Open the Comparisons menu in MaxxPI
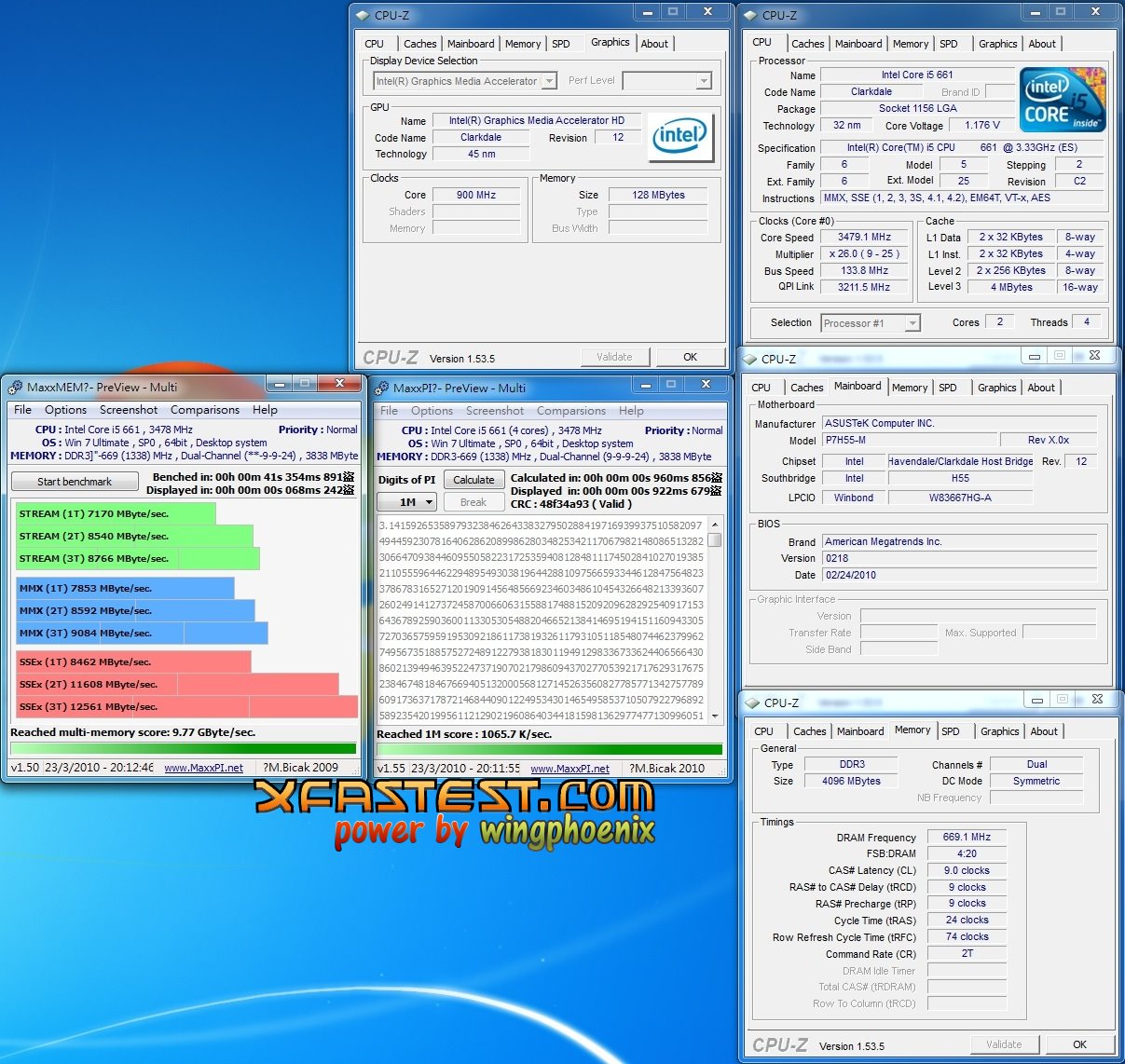The image size is (1125, 1064). click(571, 411)
